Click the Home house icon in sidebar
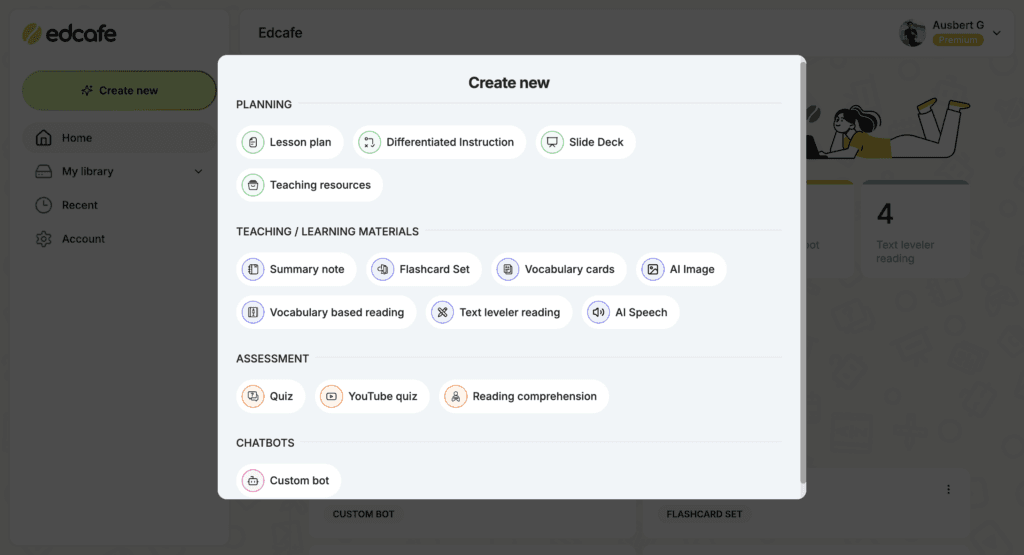Image resolution: width=1024 pixels, height=555 pixels. (43, 138)
